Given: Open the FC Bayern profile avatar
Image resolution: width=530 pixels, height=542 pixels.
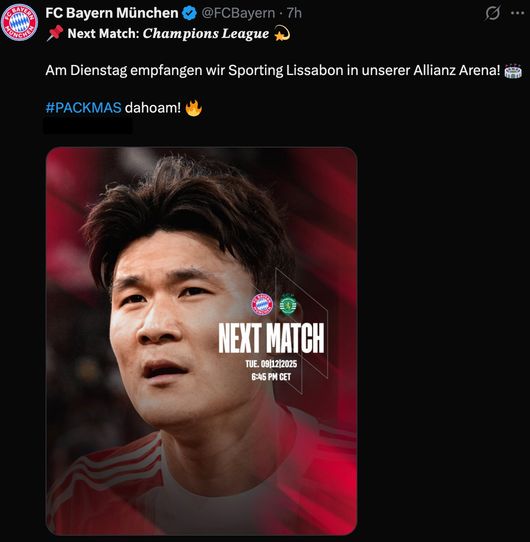Looking at the screenshot, I should (19, 22).
